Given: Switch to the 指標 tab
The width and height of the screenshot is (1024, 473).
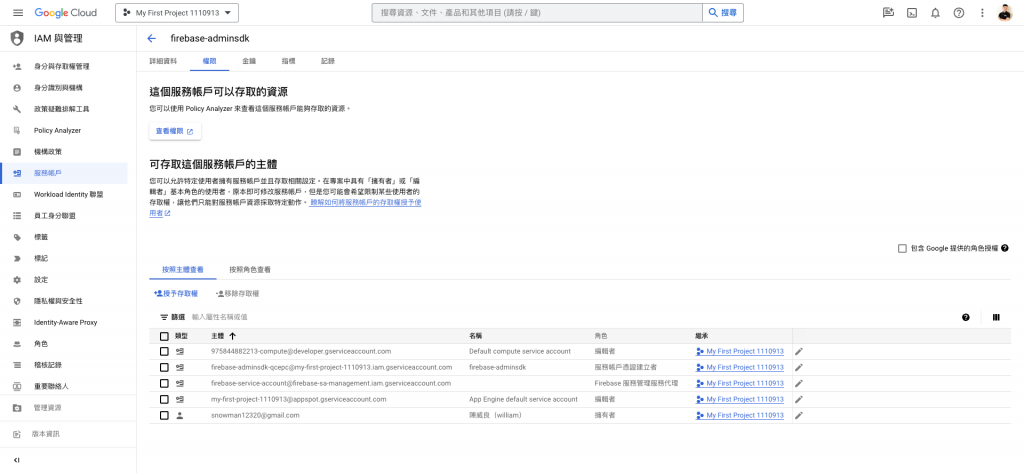Looking at the screenshot, I should point(288,61).
